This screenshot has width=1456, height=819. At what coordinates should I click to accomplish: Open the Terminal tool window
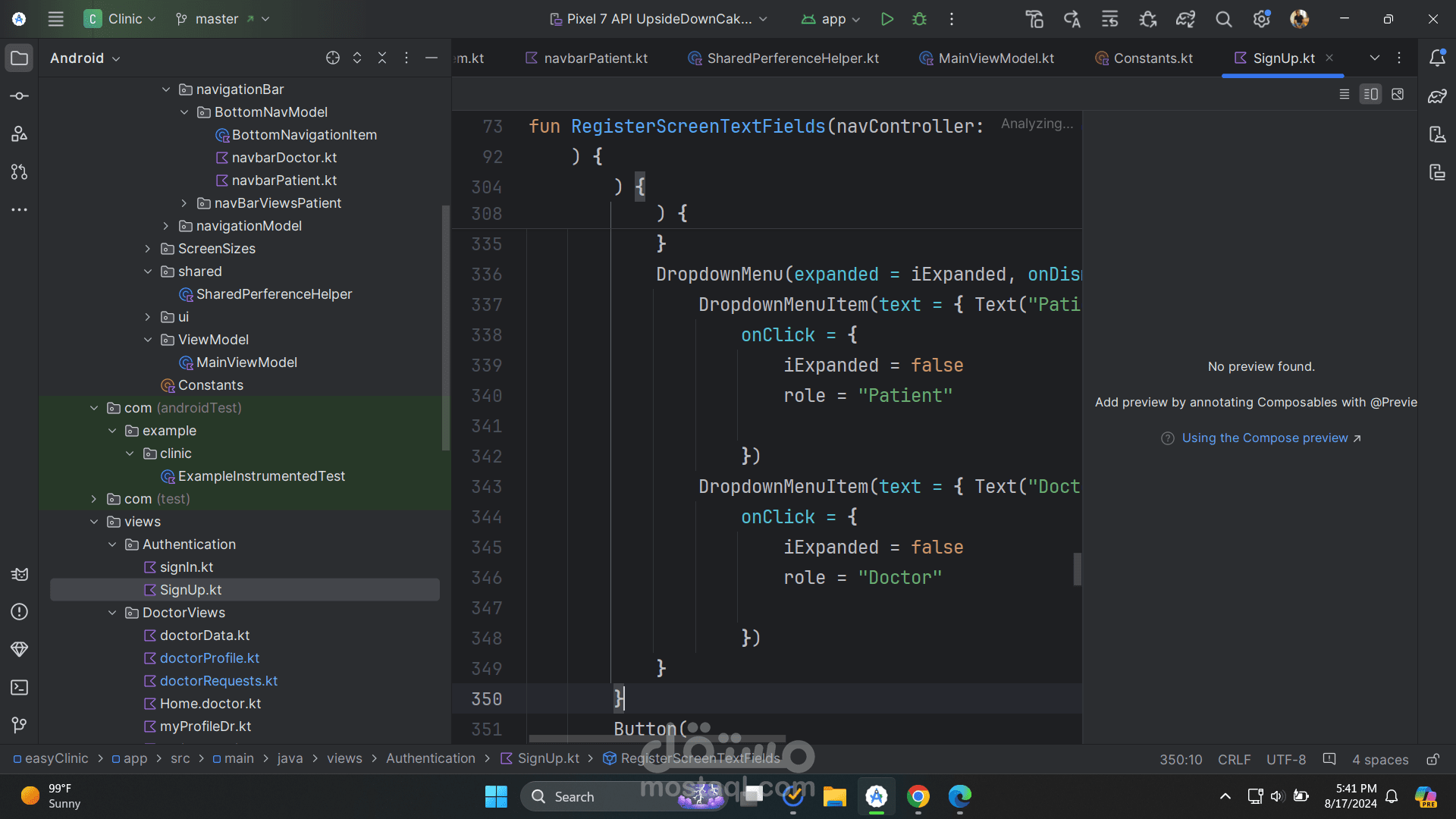[x=20, y=688]
